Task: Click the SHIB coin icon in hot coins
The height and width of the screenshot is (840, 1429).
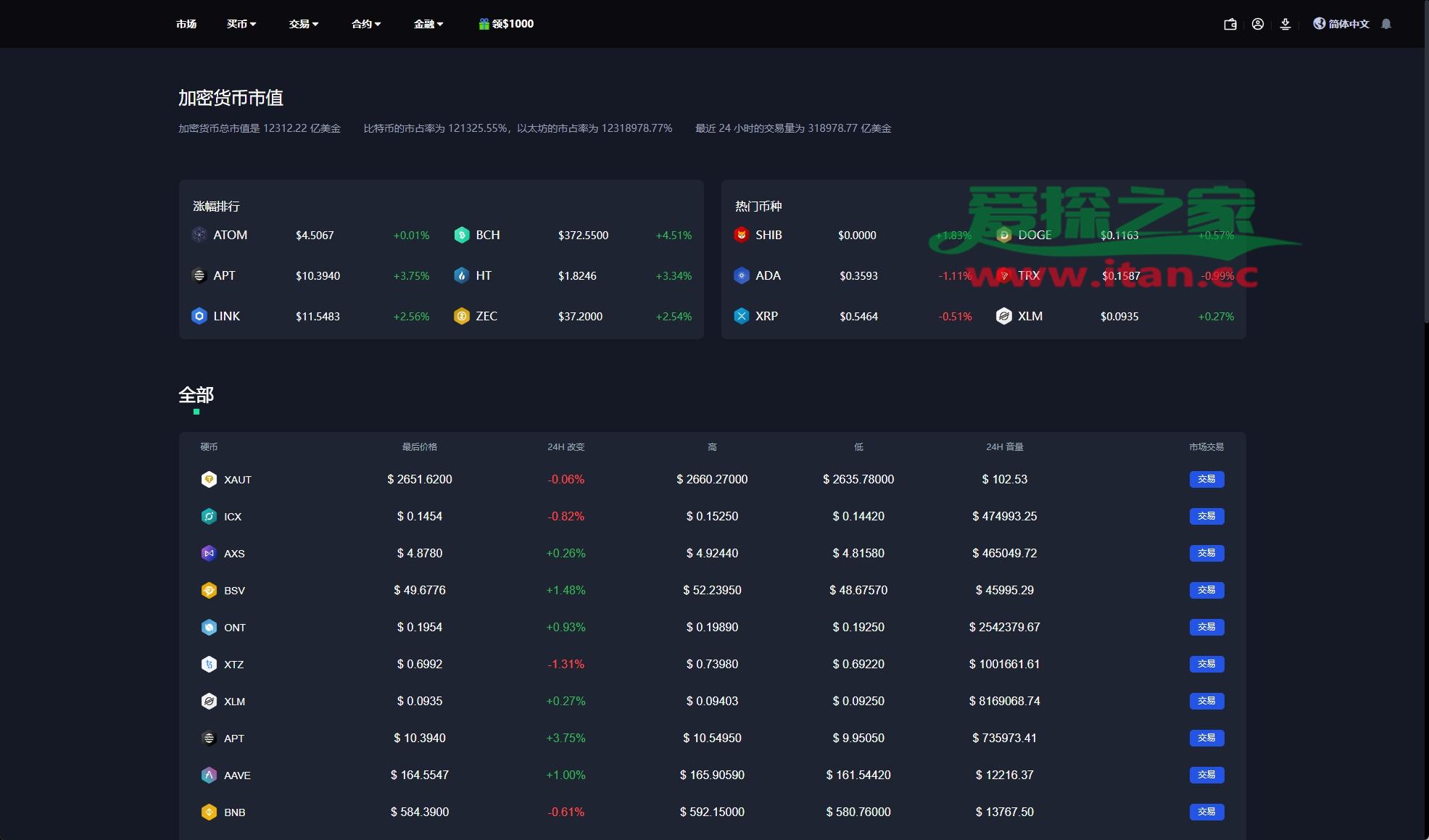Action: tap(741, 235)
